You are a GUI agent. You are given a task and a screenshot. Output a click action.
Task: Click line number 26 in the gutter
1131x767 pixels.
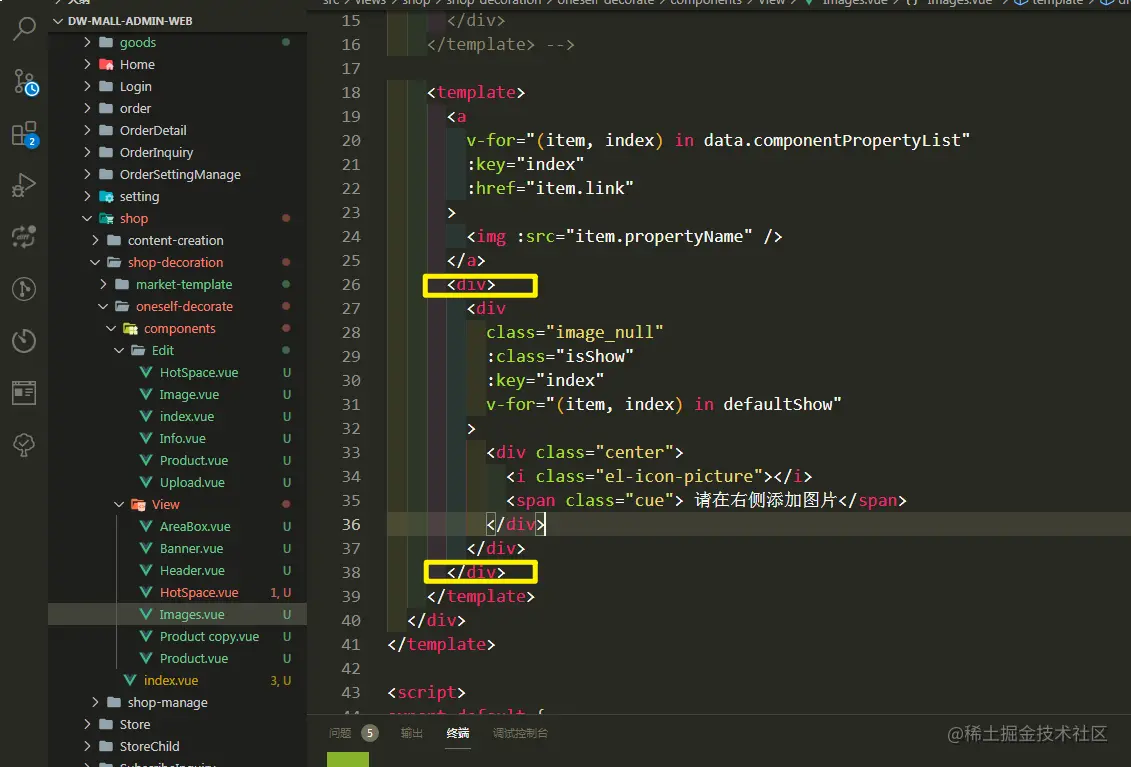[351, 284]
